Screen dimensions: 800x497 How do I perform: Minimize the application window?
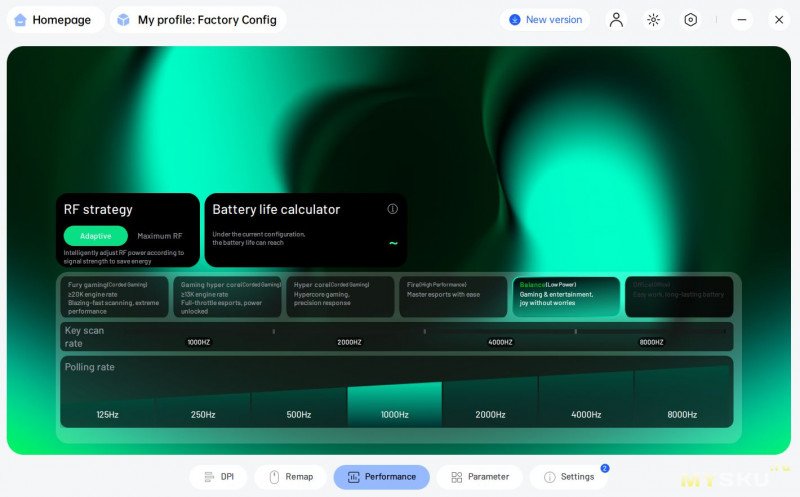pyautogui.click(x=741, y=20)
